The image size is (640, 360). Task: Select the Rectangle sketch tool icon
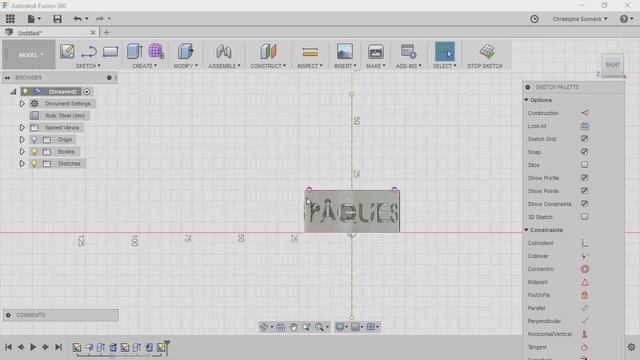pyautogui.click(x=110, y=51)
